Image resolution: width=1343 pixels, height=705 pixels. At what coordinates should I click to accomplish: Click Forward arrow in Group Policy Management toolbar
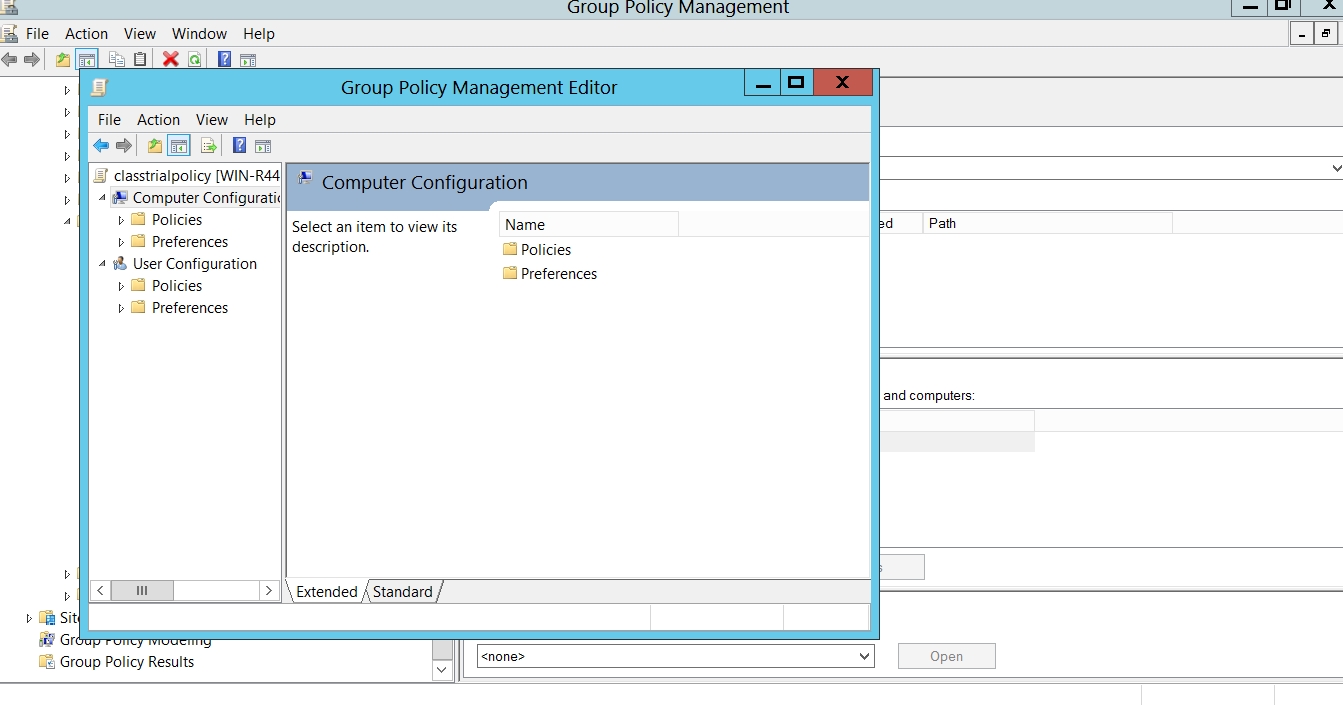point(32,59)
